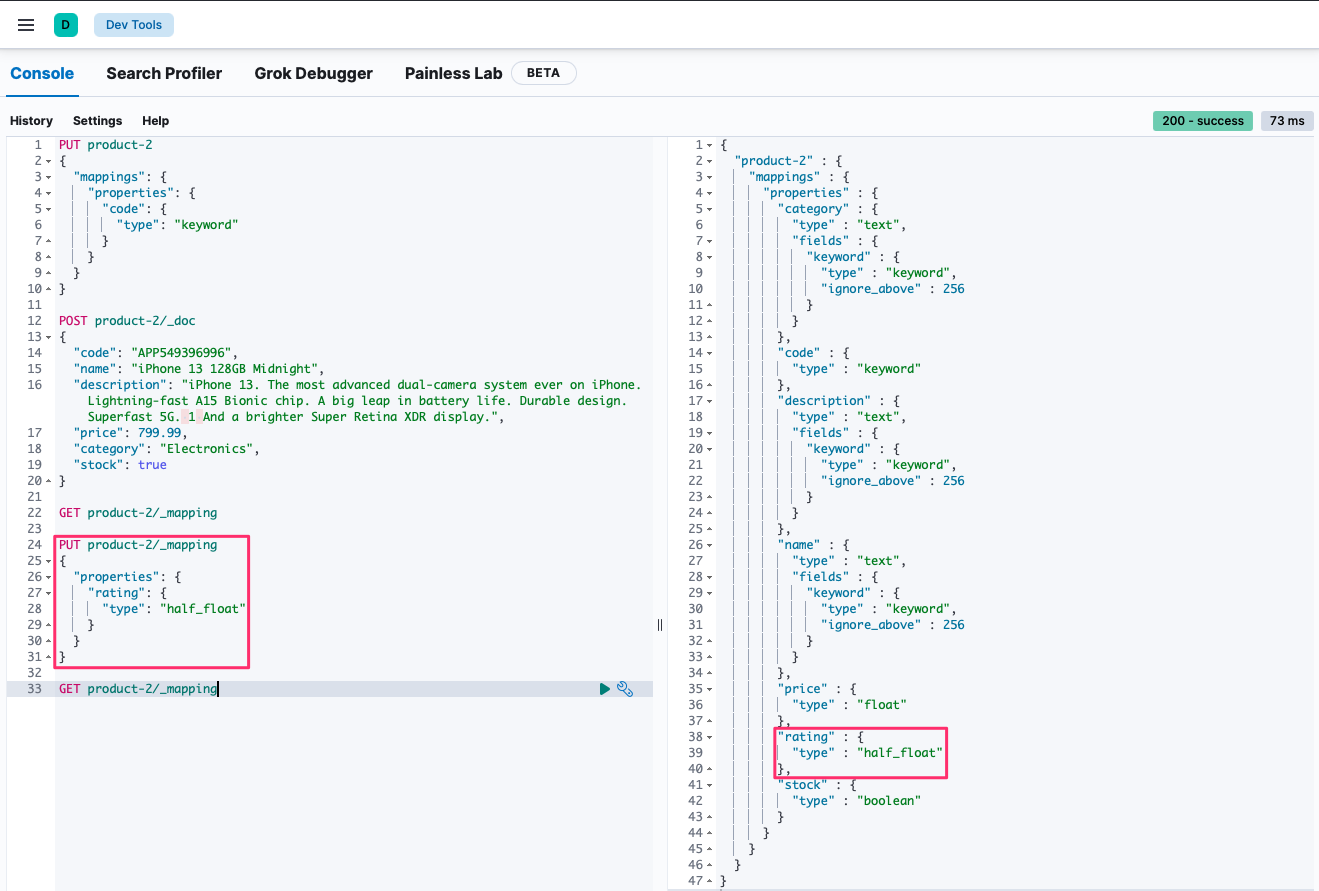Open the Help menu

click(x=155, y=121)
